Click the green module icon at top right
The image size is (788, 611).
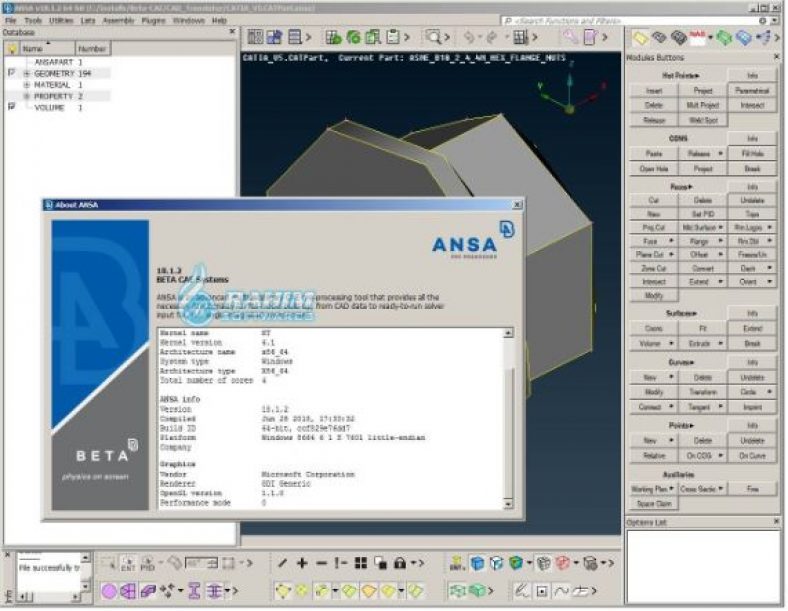[x=724, y=38]
